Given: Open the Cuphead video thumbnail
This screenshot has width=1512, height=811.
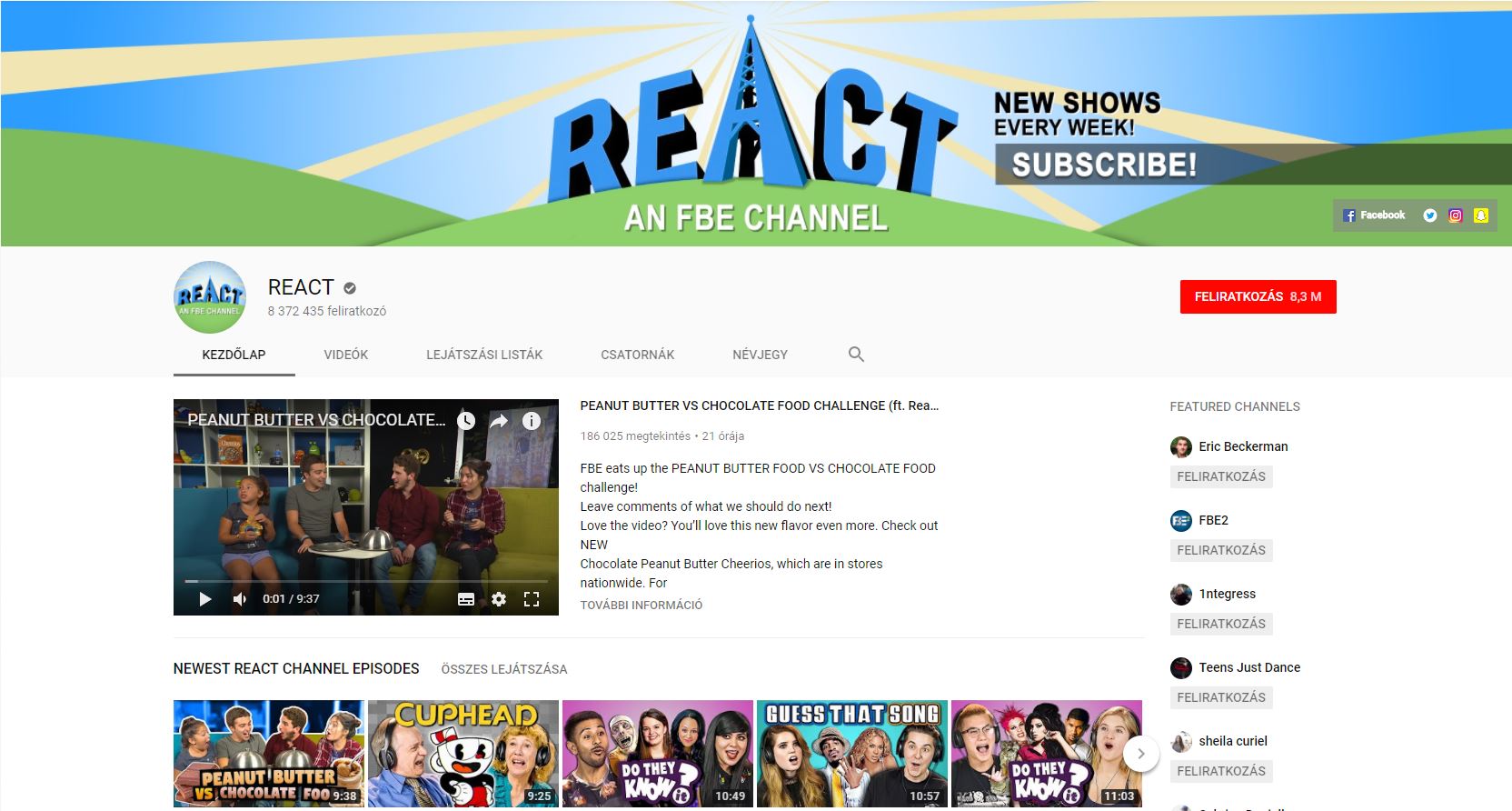Looking at the screenshot, I should point(463,754).
